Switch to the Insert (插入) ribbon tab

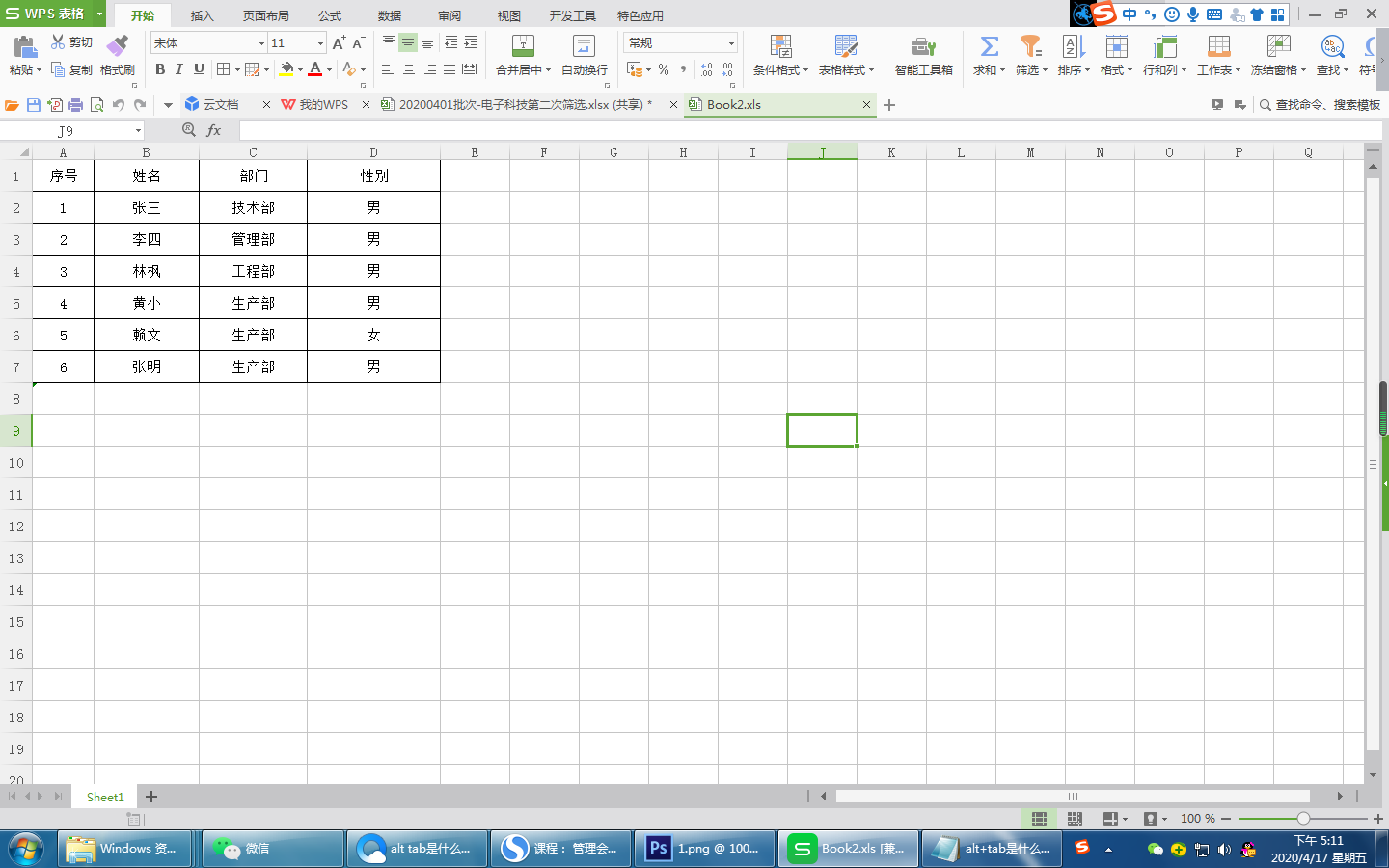point(202,16)
